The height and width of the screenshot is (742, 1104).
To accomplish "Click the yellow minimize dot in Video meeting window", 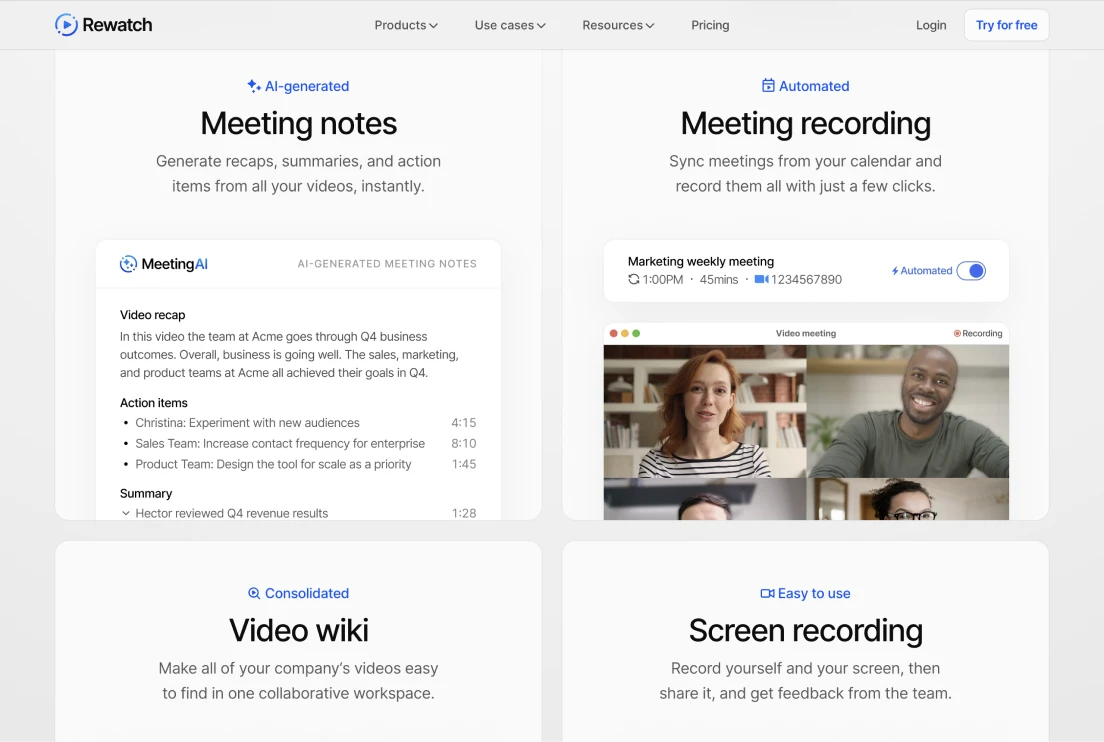I will (625, 334).
